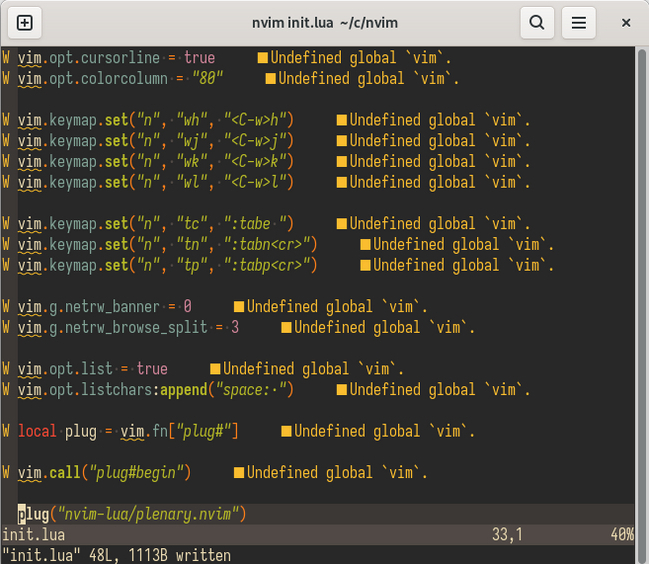Click 'true' on the vim.opt.list line

(x=152, y=369)
